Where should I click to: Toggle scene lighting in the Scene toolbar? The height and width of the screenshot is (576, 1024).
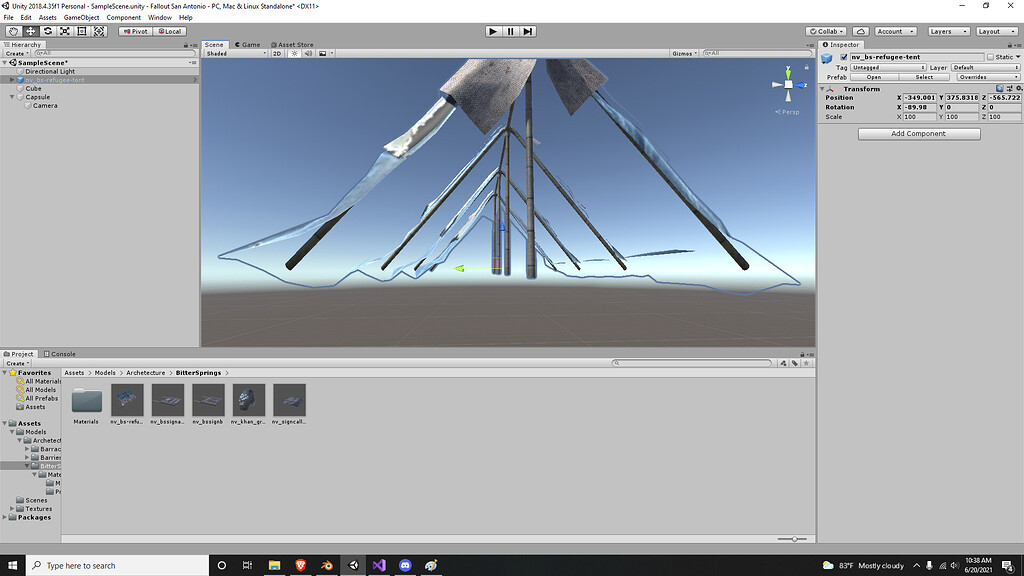[293, 53]
